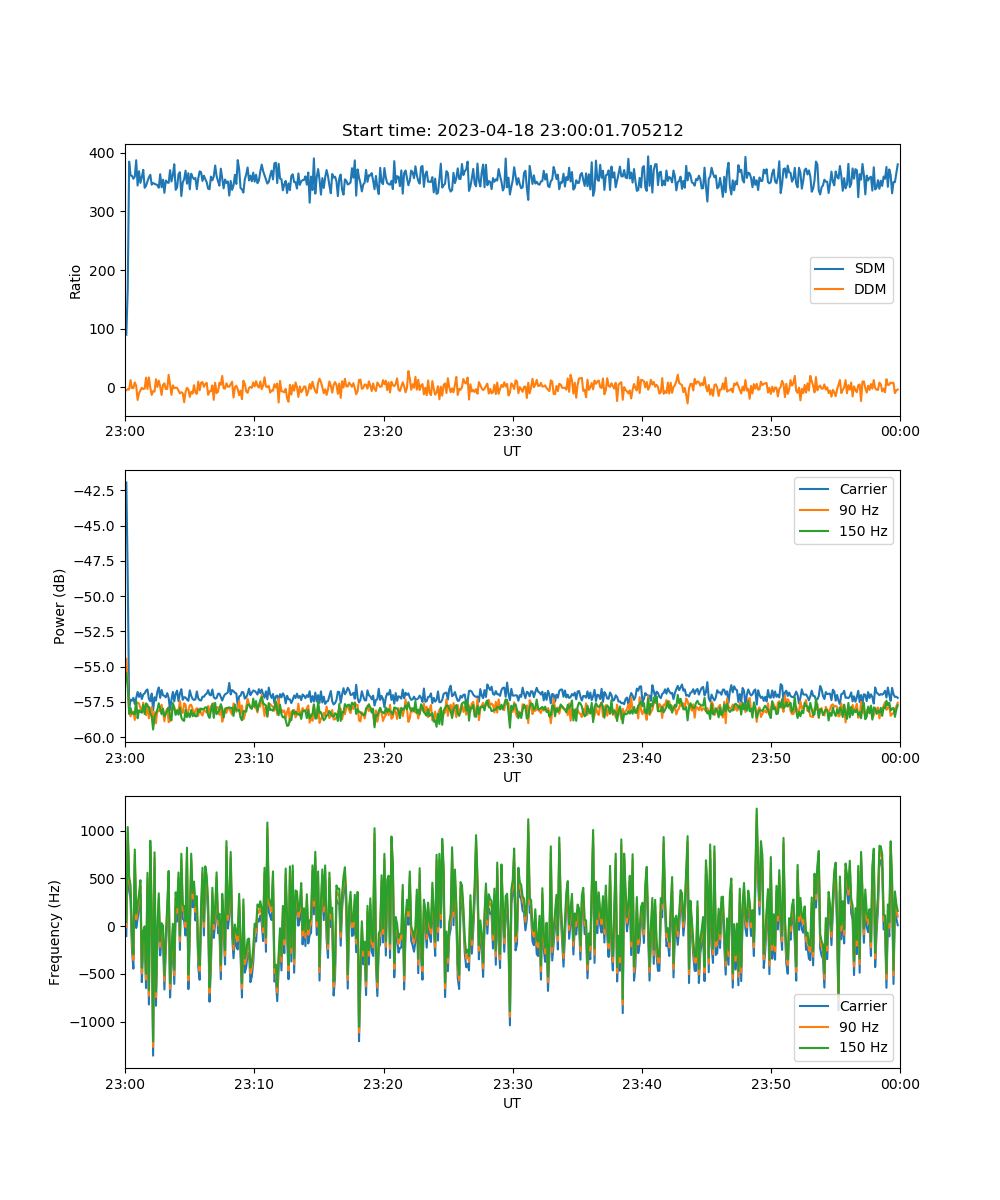1000x1200 pixels.
Task: Click the 200 tick on Ratio axis
Action: tap(104, 270)
